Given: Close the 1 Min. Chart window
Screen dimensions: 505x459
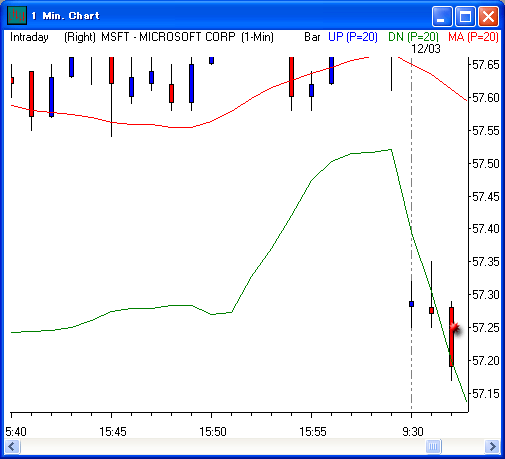Looking at the screenshot, I should [x=488, y=16].
